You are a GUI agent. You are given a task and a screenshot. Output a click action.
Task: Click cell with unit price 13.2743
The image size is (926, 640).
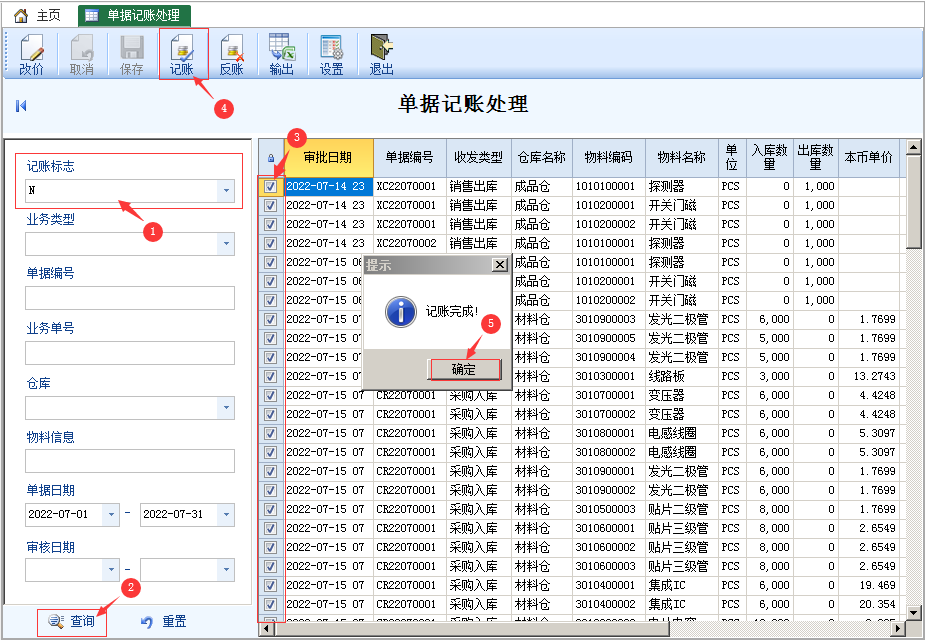[869, 376]
